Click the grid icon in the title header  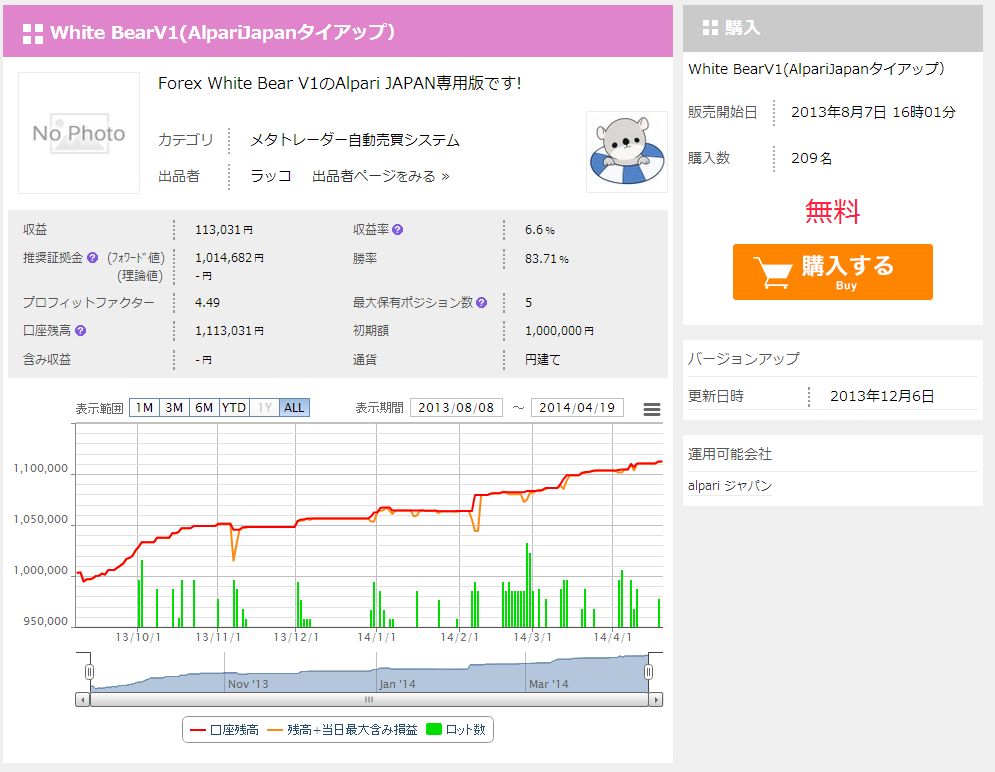point(33,34)
